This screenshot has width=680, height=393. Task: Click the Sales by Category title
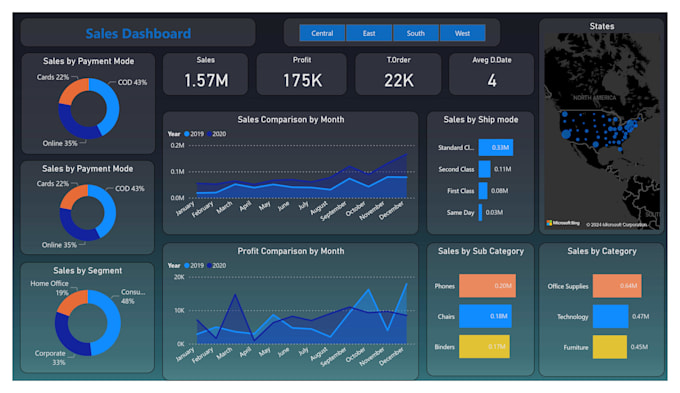(602, 251)
